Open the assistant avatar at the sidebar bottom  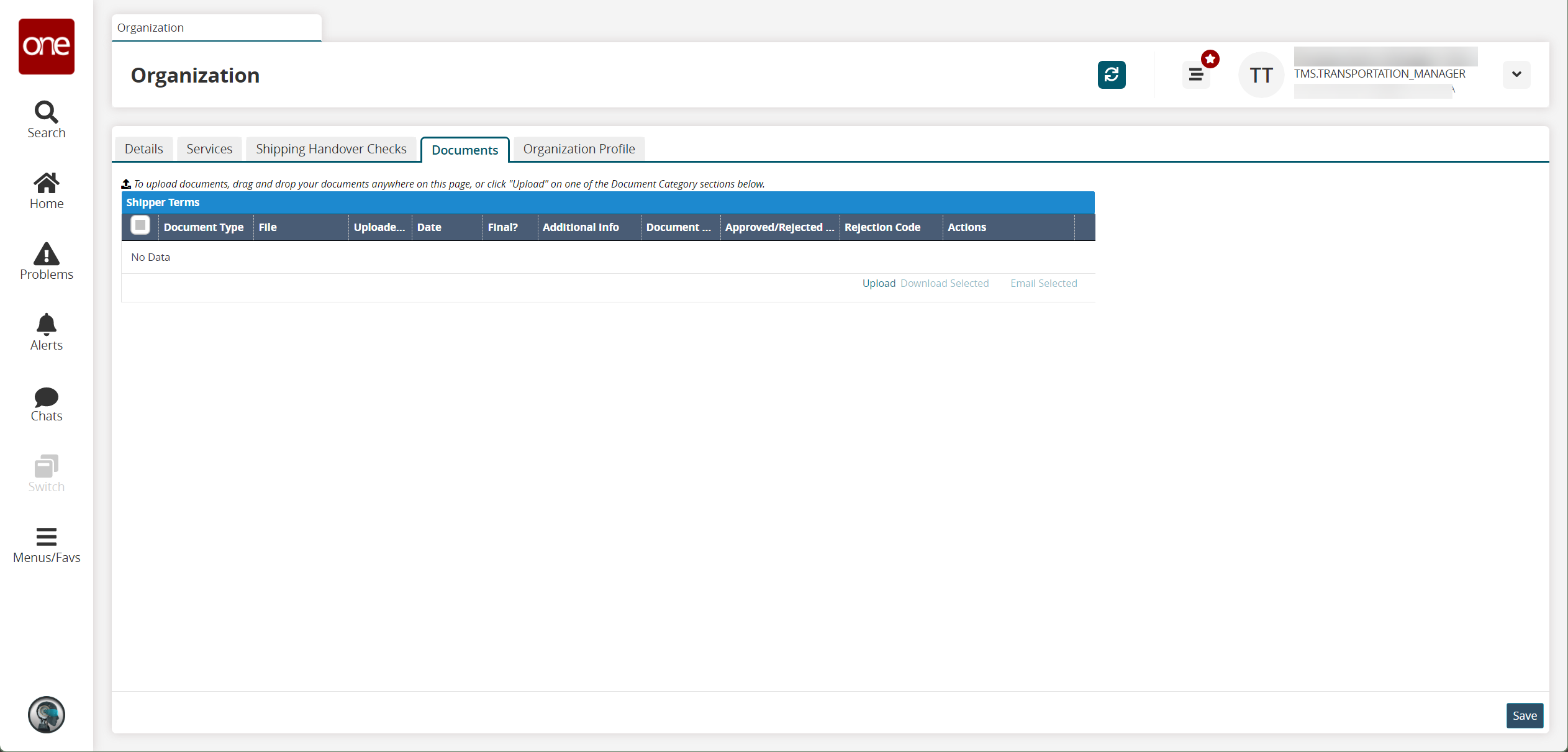(x=47, y=715)
